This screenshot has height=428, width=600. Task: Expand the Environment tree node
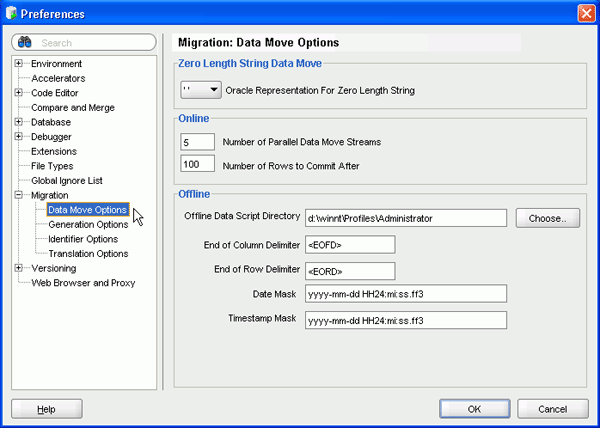coord(19,64)
